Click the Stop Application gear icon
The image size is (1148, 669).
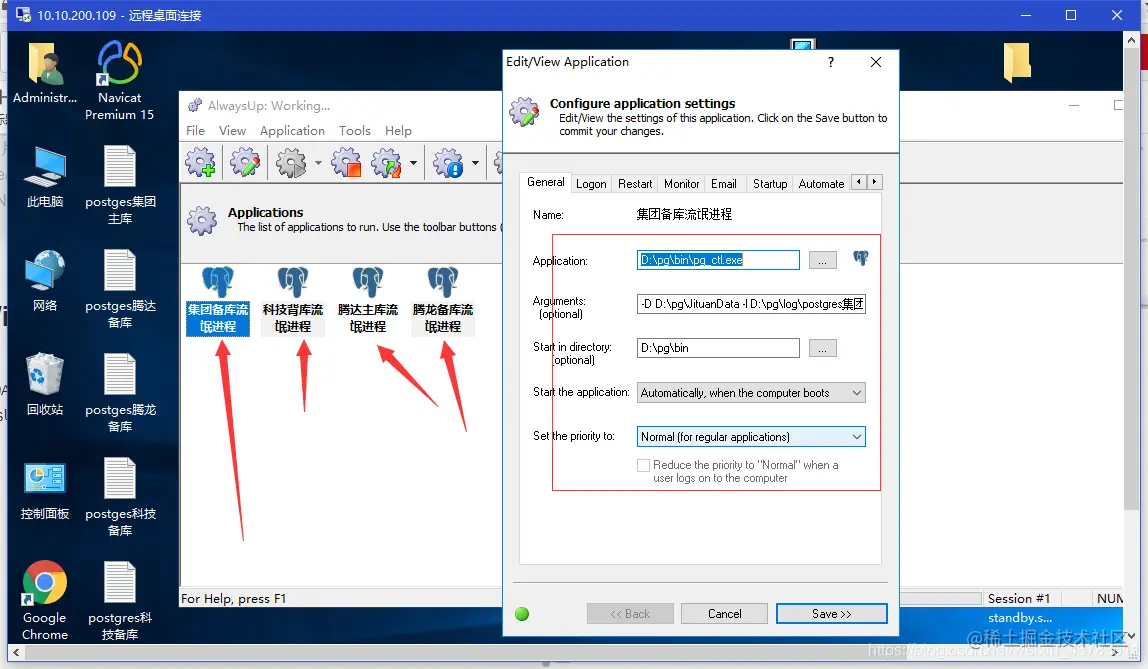pos(346,162)
